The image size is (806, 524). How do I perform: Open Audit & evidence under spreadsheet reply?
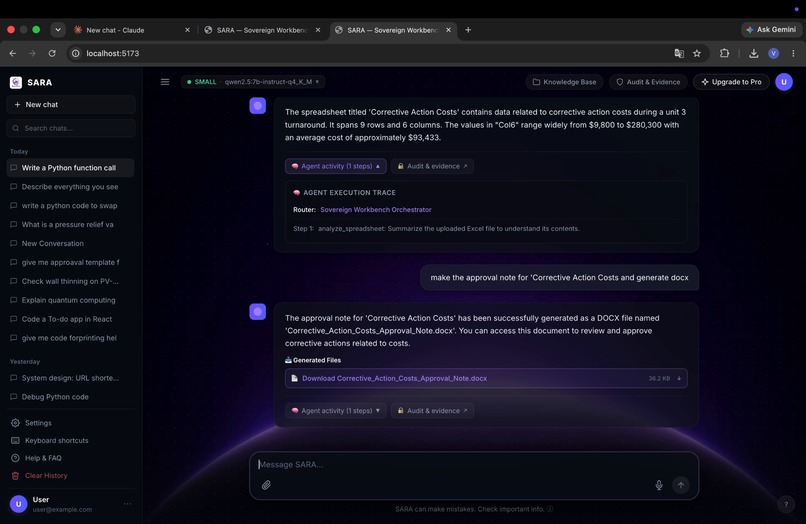coord(432,166)
